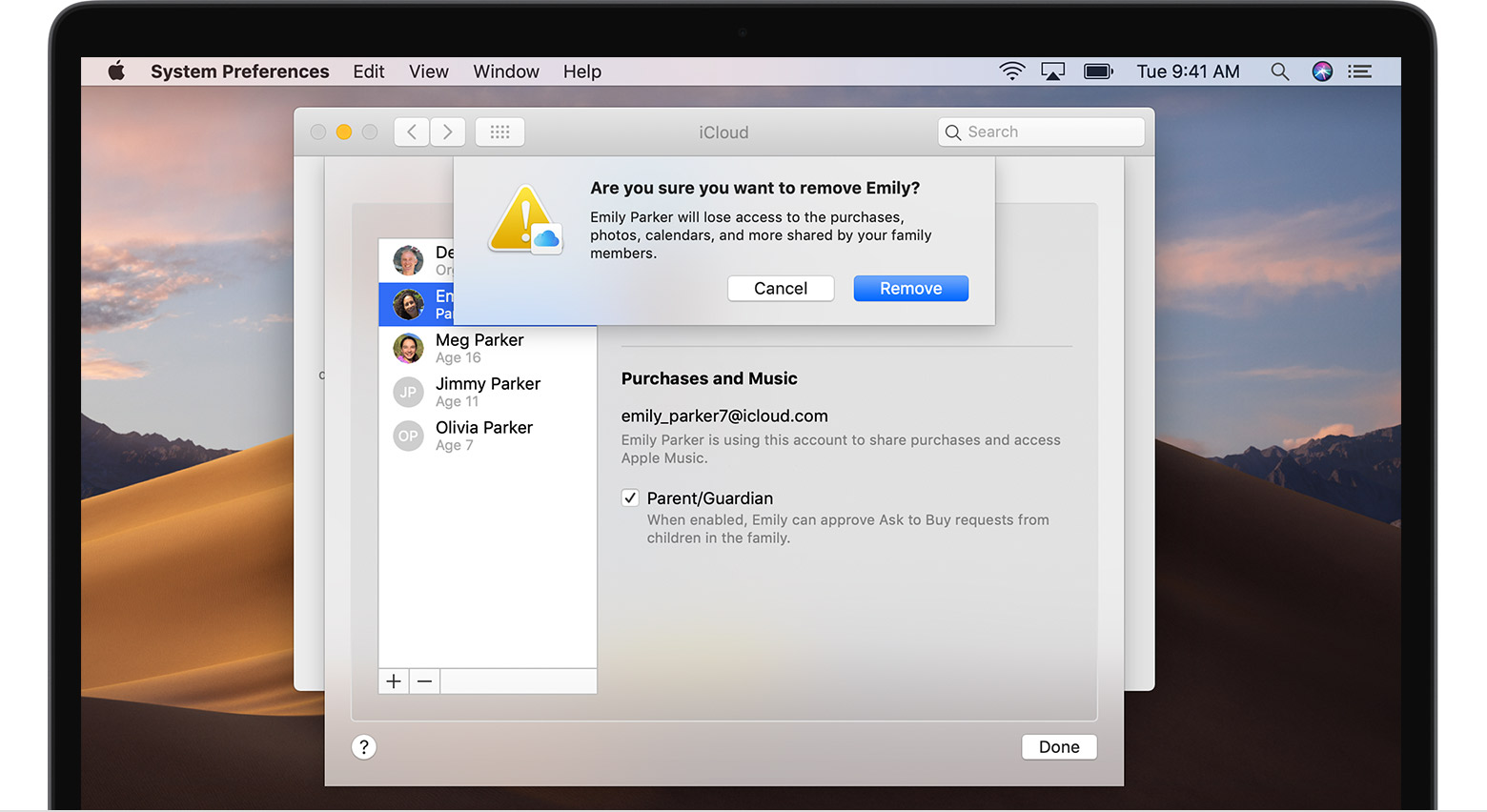Image resolution: width=1487 pixels, height=812 pixels.
Task: Select Emily Parker's highlighted row
Action: (417, 304)
